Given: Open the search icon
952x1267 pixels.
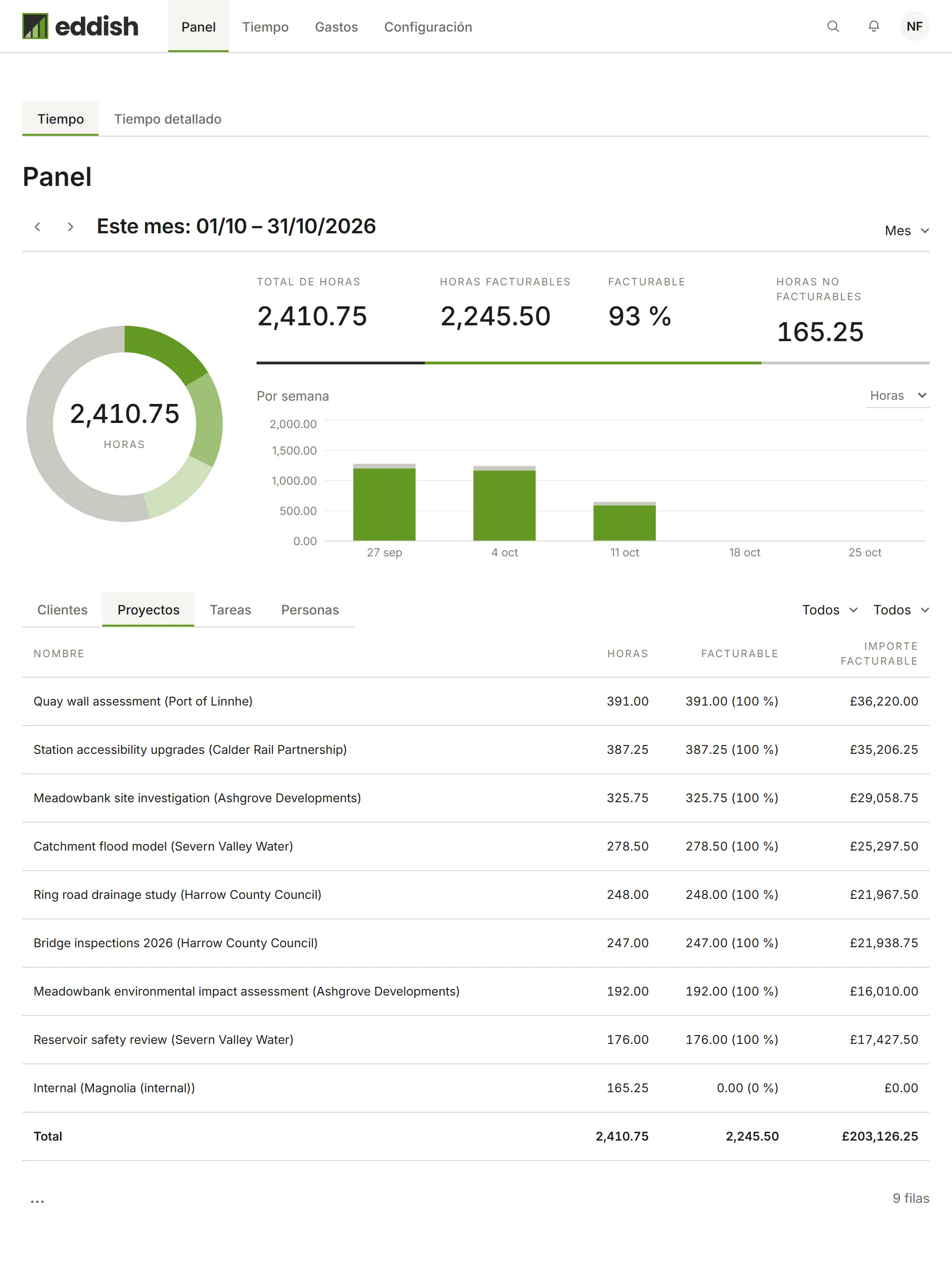Looking at the screenshot, I should click(x=833, y=26).
